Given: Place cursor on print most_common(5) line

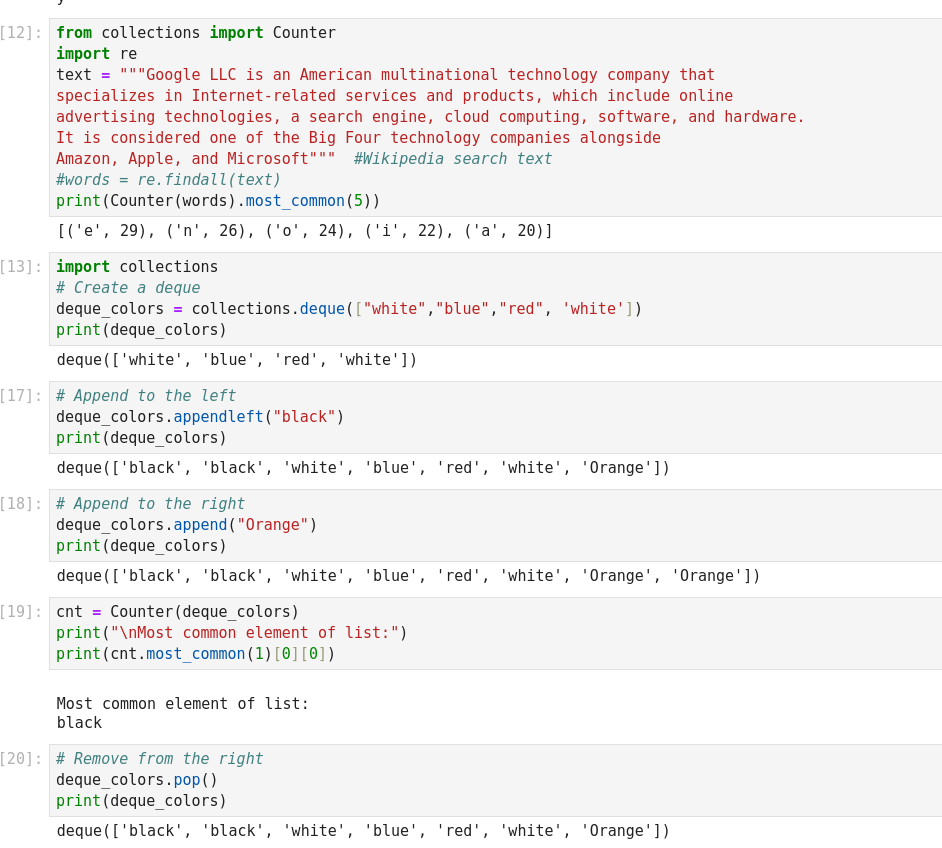Looking at the screenshot, I should coord(218,201).
